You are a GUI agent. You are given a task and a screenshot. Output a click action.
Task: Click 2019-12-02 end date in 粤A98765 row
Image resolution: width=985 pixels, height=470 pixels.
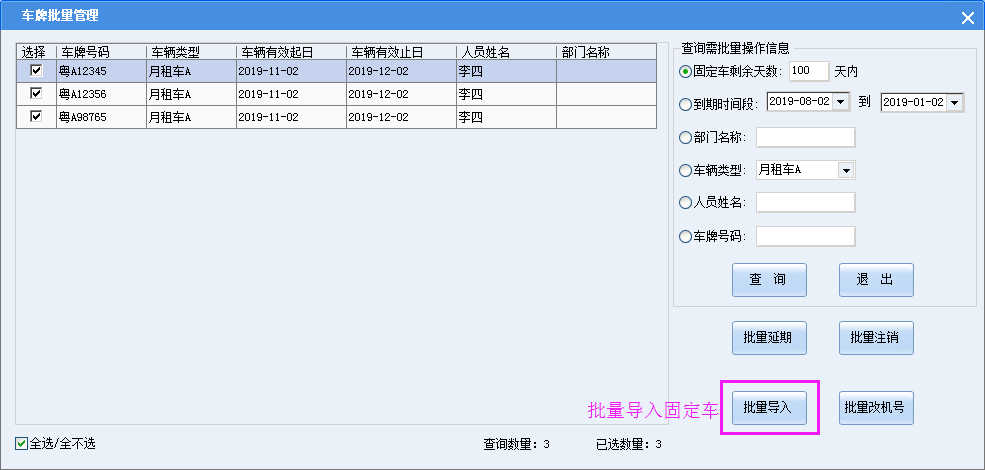pyautogui.click(x=401, y=117)
